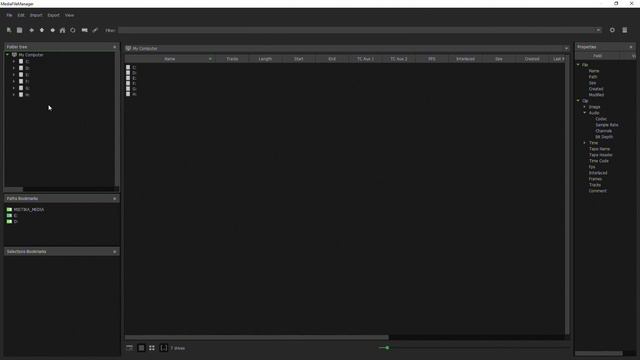Expand the E: drive in Folder tree

coord(14,75)
